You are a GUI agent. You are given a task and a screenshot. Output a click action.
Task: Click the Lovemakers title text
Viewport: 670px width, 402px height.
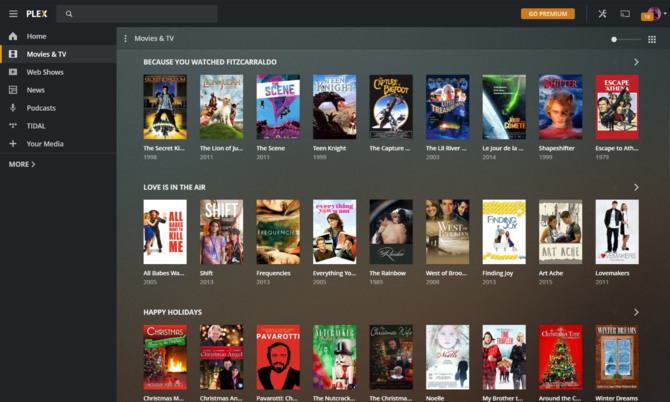tap(612, 273)
